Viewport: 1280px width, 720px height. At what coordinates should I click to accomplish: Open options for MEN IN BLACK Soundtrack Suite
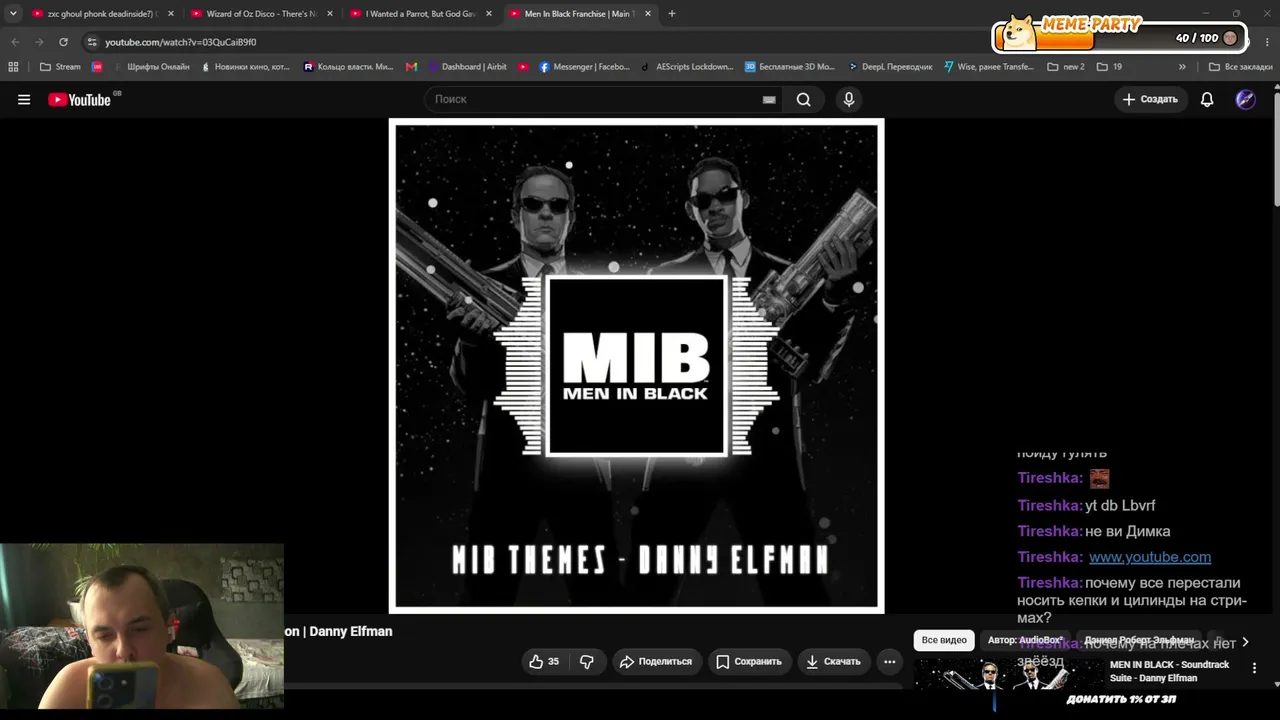pyautogui.click(x=1254, y=667)
